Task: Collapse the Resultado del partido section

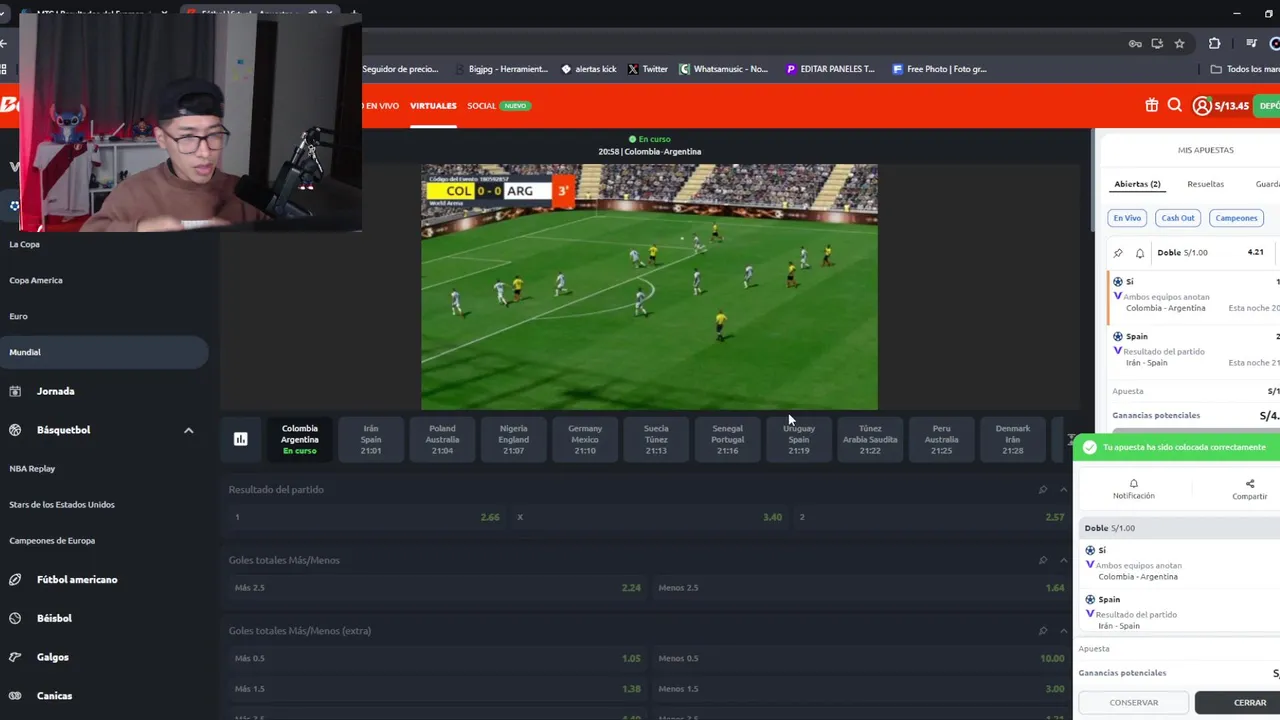Action: tap(1063, 490)
